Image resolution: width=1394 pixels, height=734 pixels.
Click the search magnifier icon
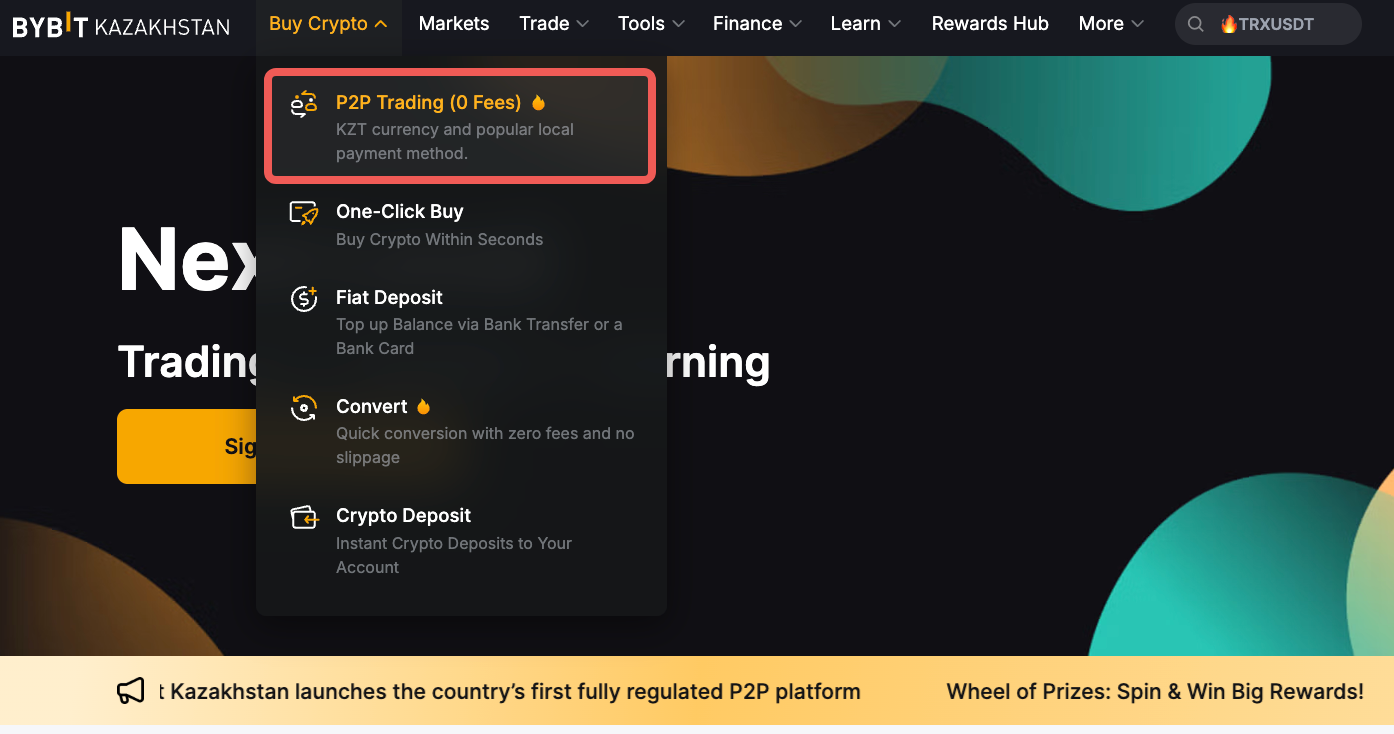pos(1195,24)
